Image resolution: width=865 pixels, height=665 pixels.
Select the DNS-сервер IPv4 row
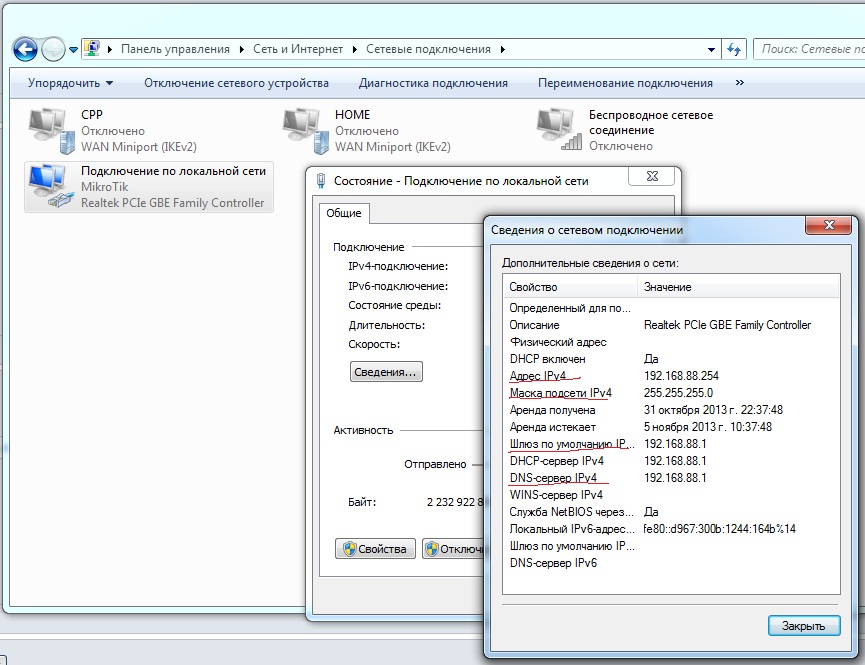[671, 478]
